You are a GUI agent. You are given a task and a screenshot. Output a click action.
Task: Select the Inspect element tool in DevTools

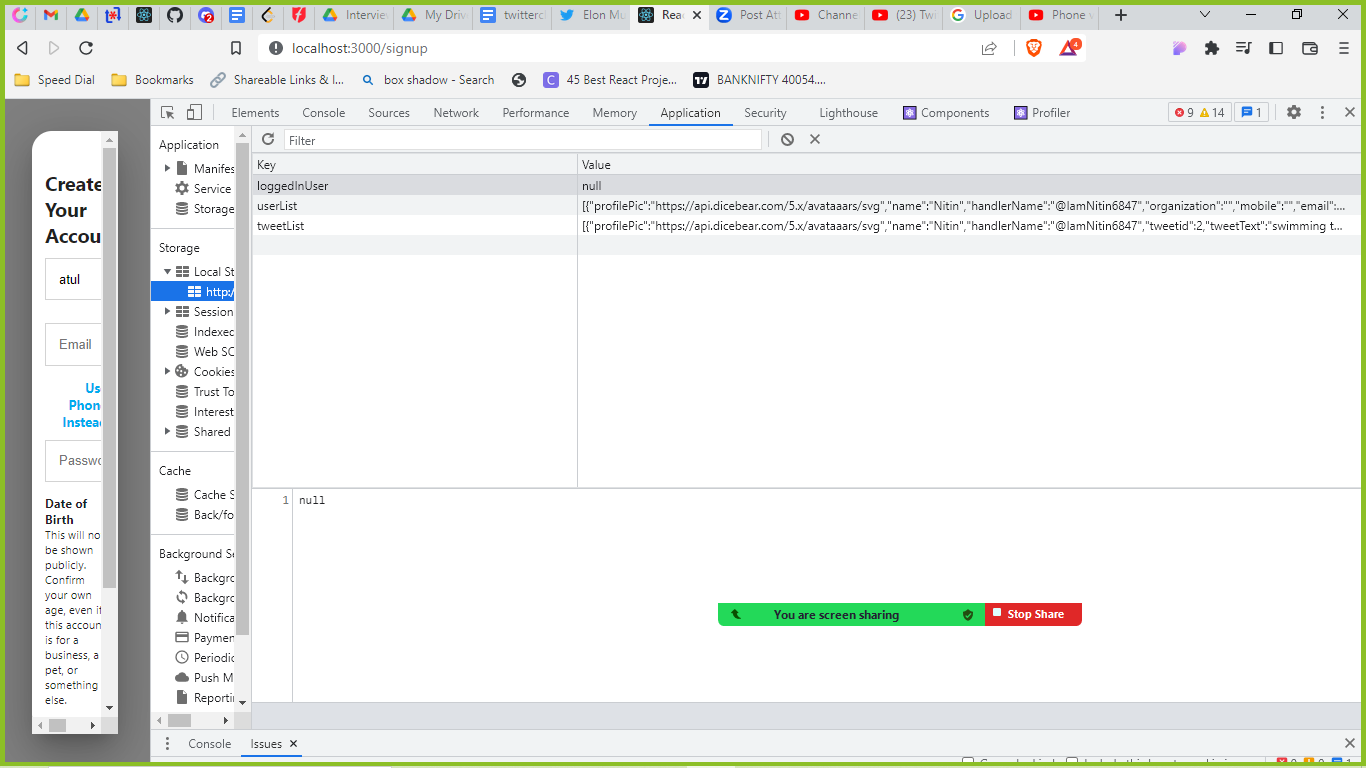click(x=166, y=112)
